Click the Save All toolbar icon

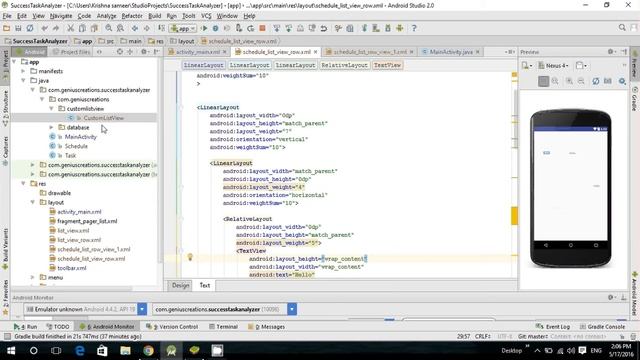pos(18,28)
